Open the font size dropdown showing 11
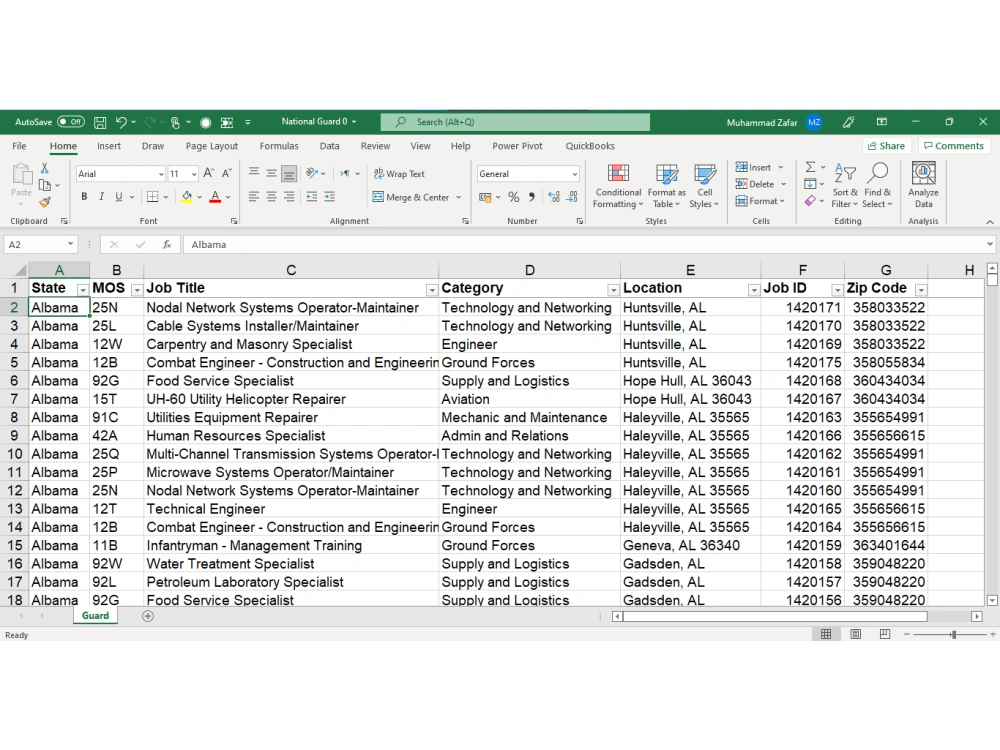 (x=194, y=173)
